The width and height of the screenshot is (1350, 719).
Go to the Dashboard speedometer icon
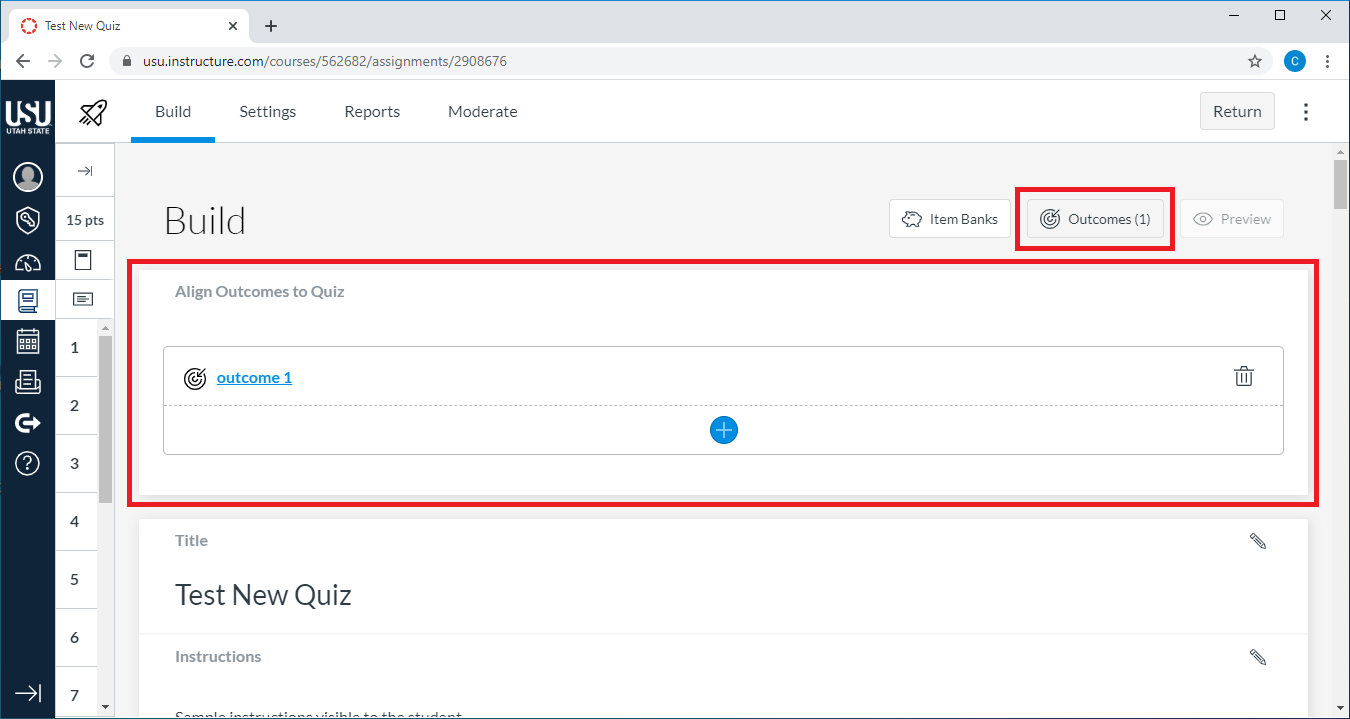[x=28, y=263]
